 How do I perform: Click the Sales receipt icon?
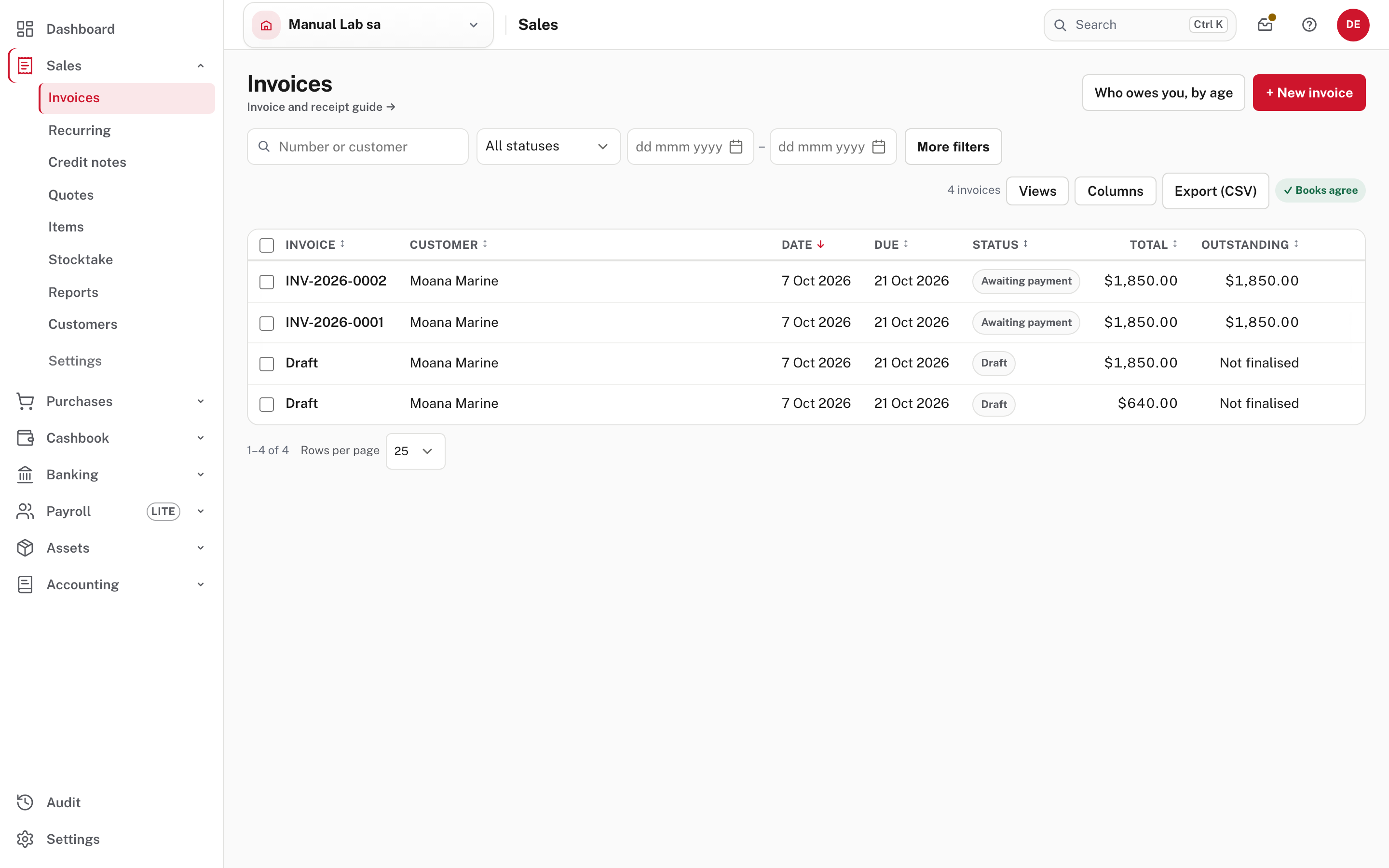coord(25,66)
